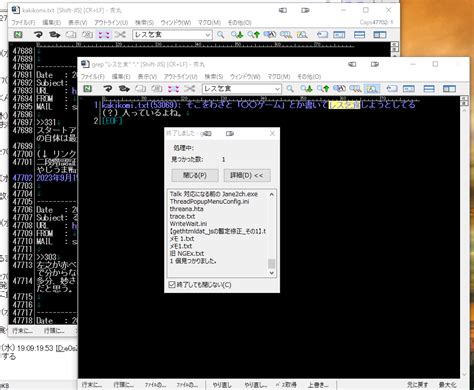Select threana.hta in dialog file list
This screenshot has width=474, height=390.
pos(186,209)
